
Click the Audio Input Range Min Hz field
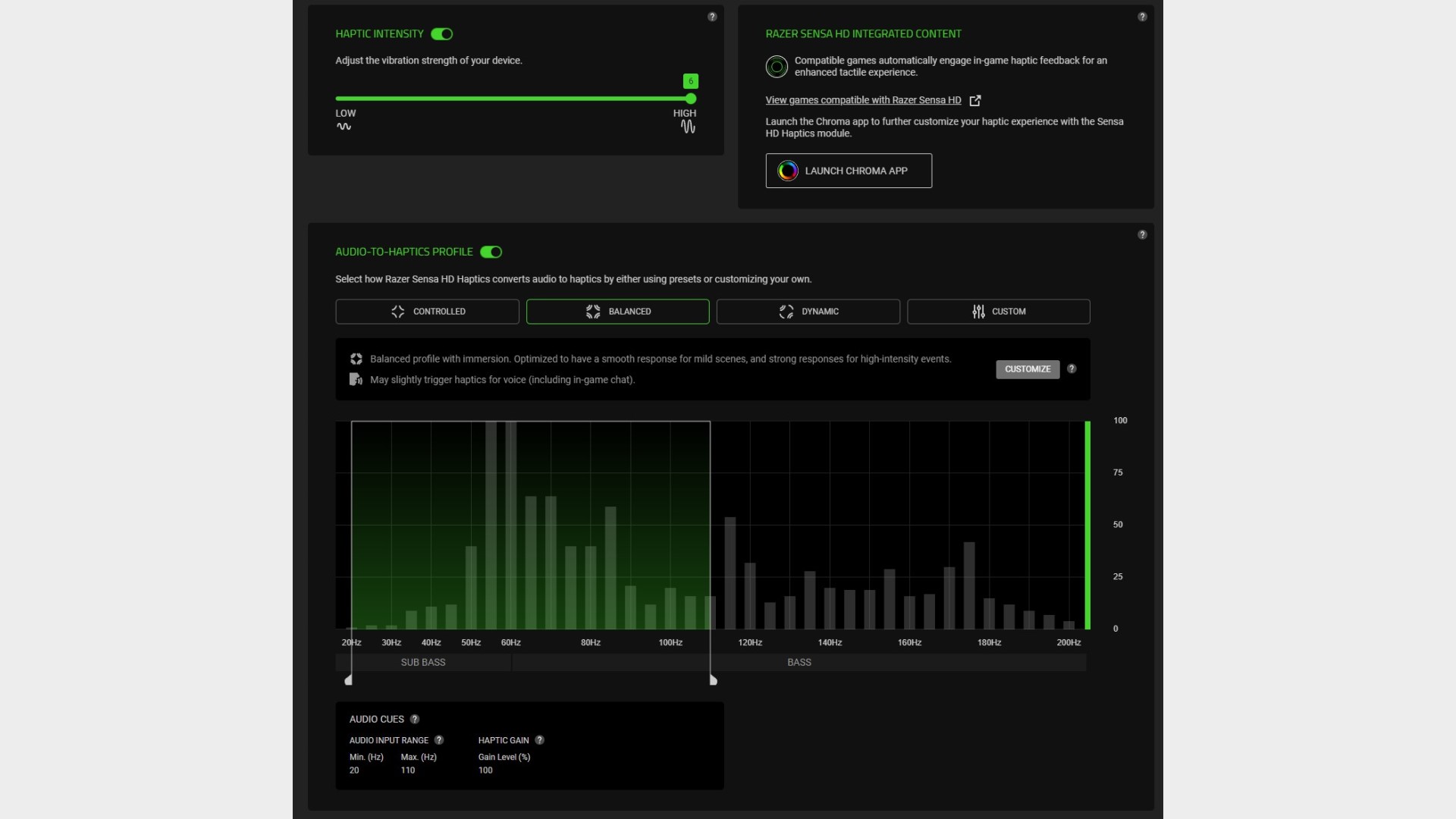pyautogui.click(x=354, y=769)
